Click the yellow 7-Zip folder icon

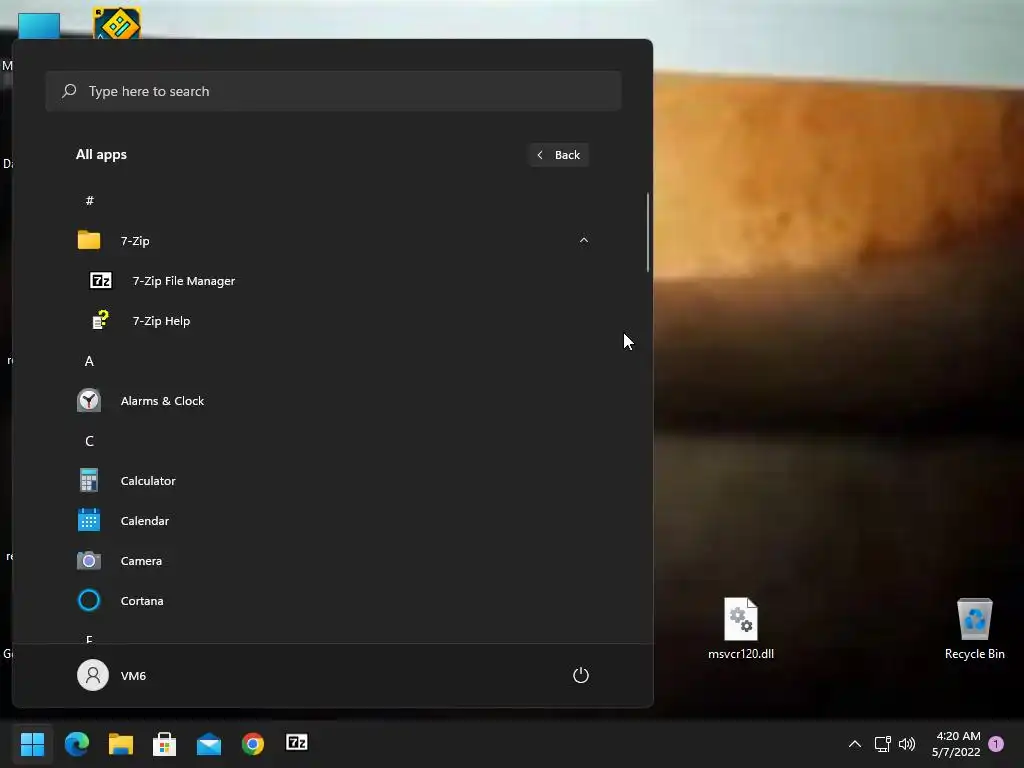[x=89, y=240]
